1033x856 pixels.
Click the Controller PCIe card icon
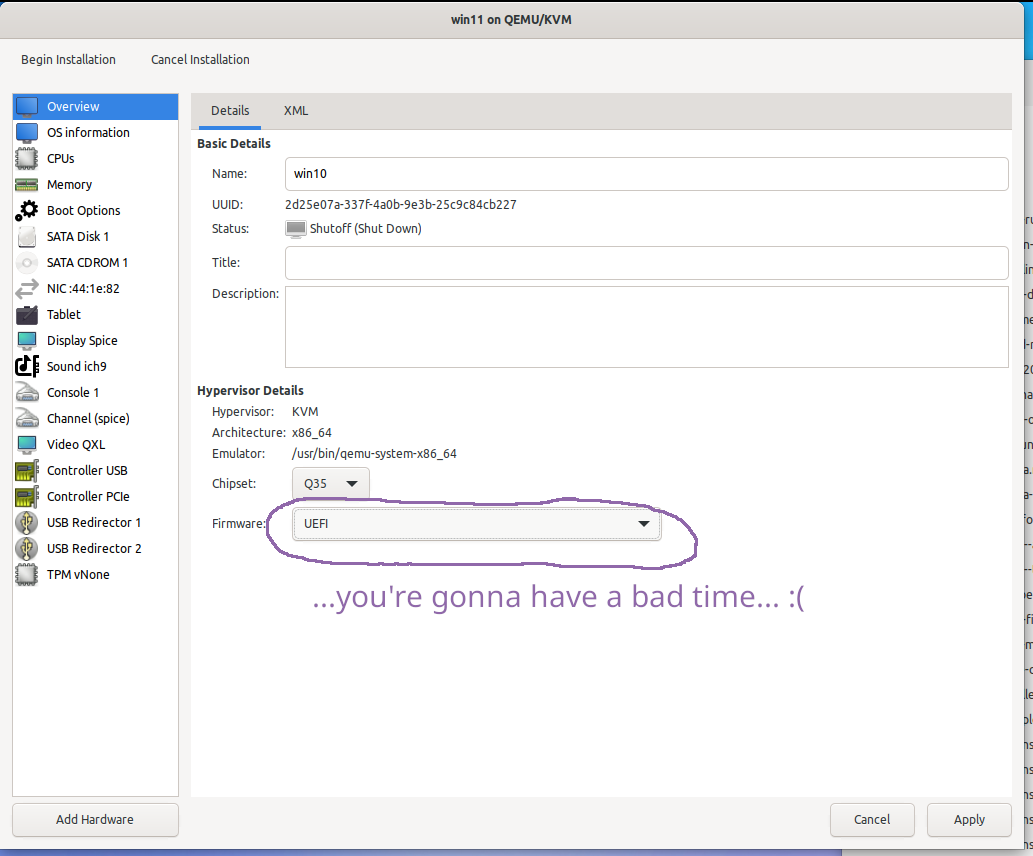27,497
